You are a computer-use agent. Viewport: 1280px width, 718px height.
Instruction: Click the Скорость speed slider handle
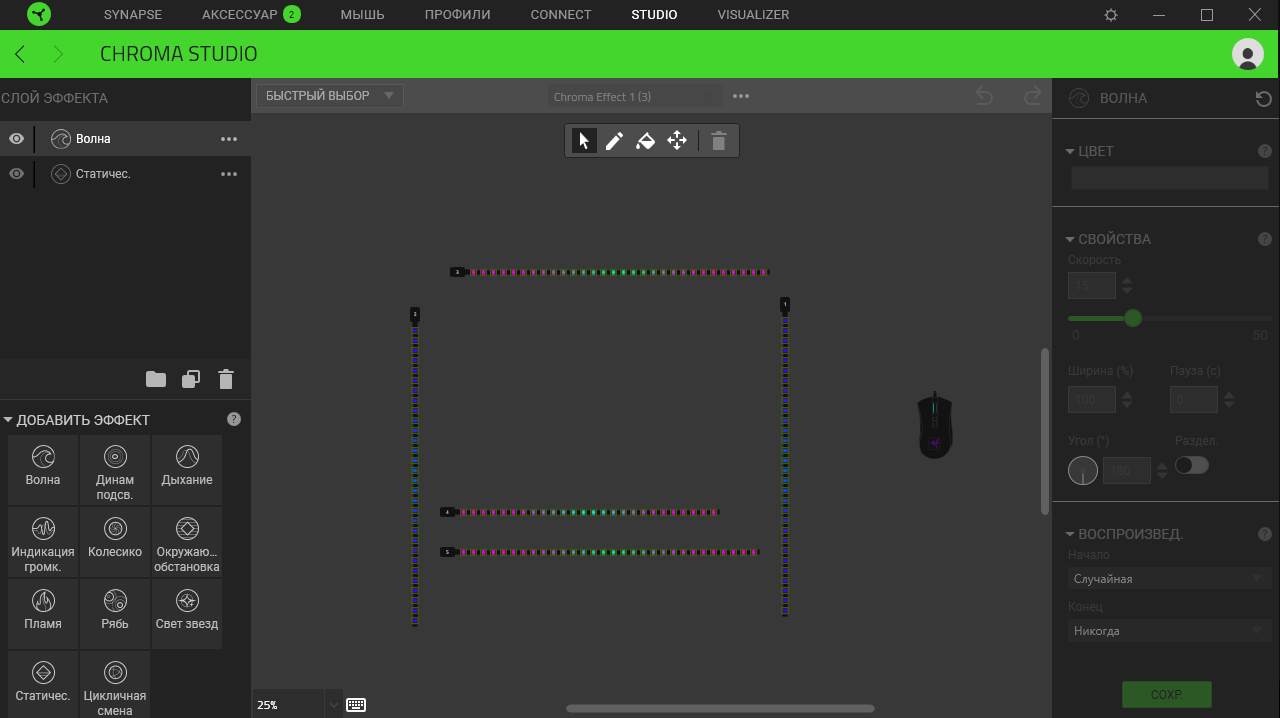(1133, 318)
